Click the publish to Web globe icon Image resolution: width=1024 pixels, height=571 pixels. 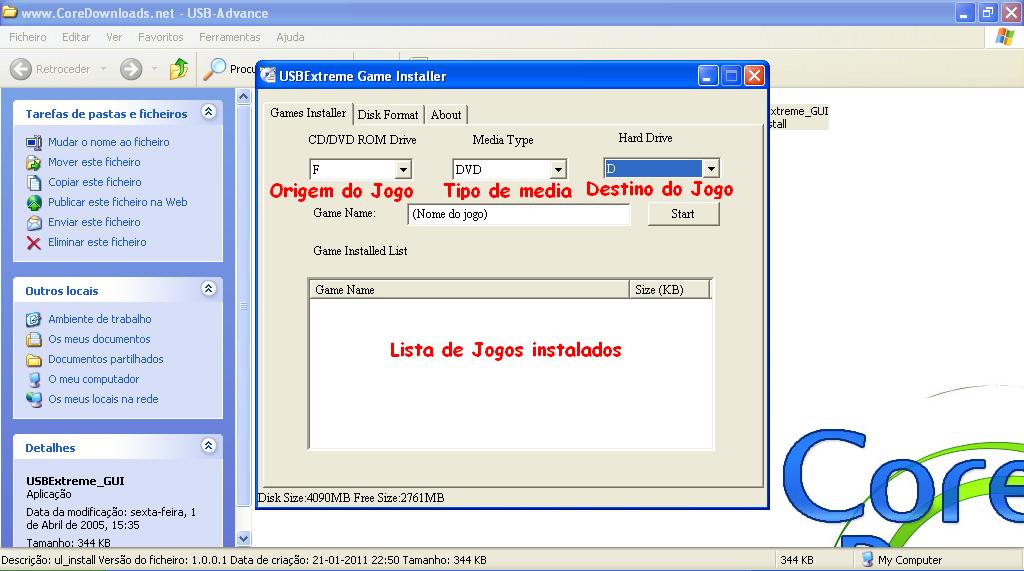34,203
